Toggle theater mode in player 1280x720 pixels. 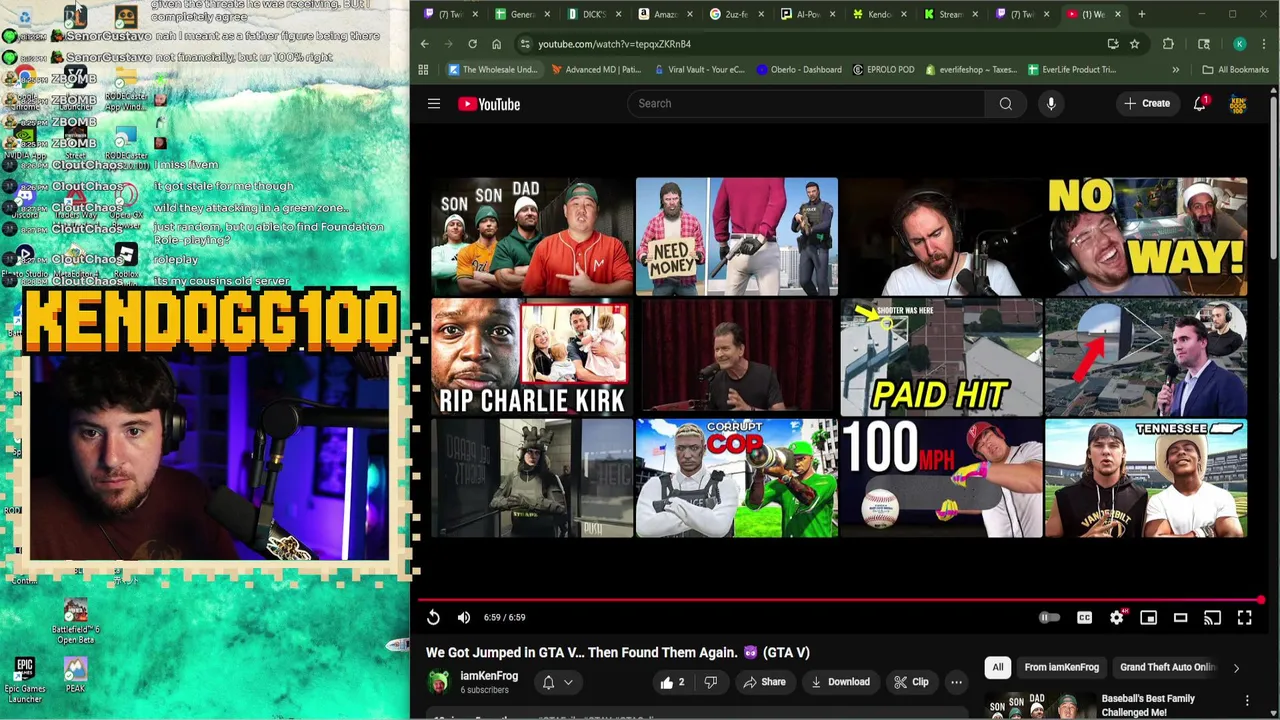click(x=1180, y=617)
